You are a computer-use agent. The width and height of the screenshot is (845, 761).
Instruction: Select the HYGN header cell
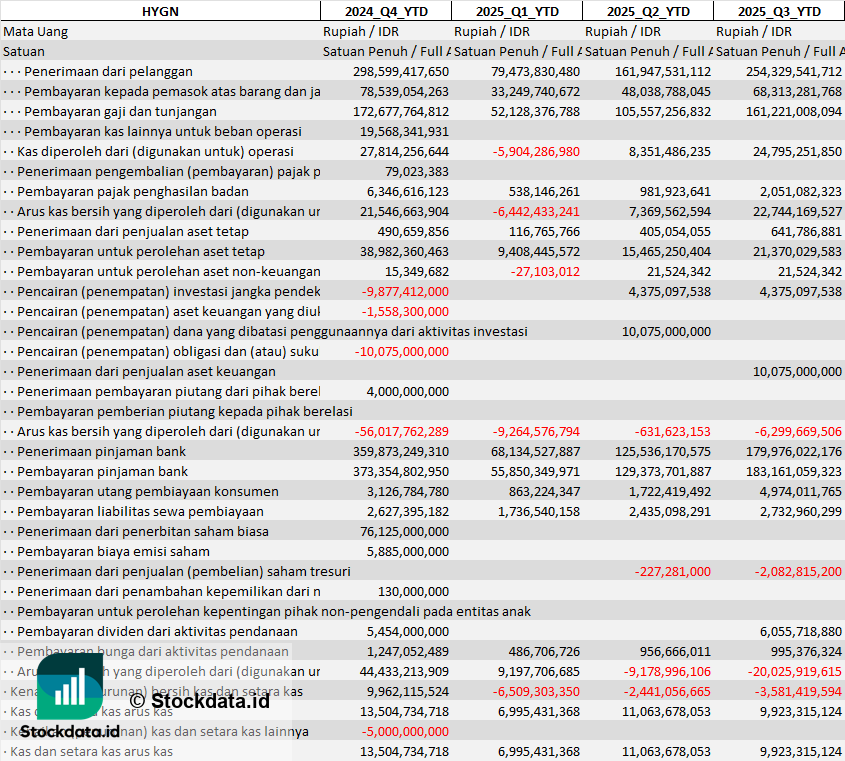point(160,11)
